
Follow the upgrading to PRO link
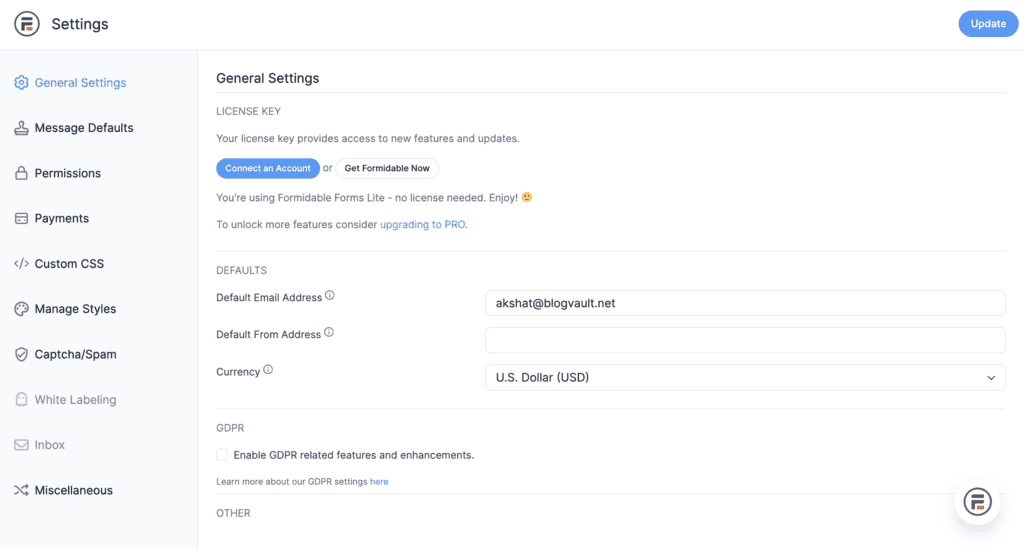point(423,224)
